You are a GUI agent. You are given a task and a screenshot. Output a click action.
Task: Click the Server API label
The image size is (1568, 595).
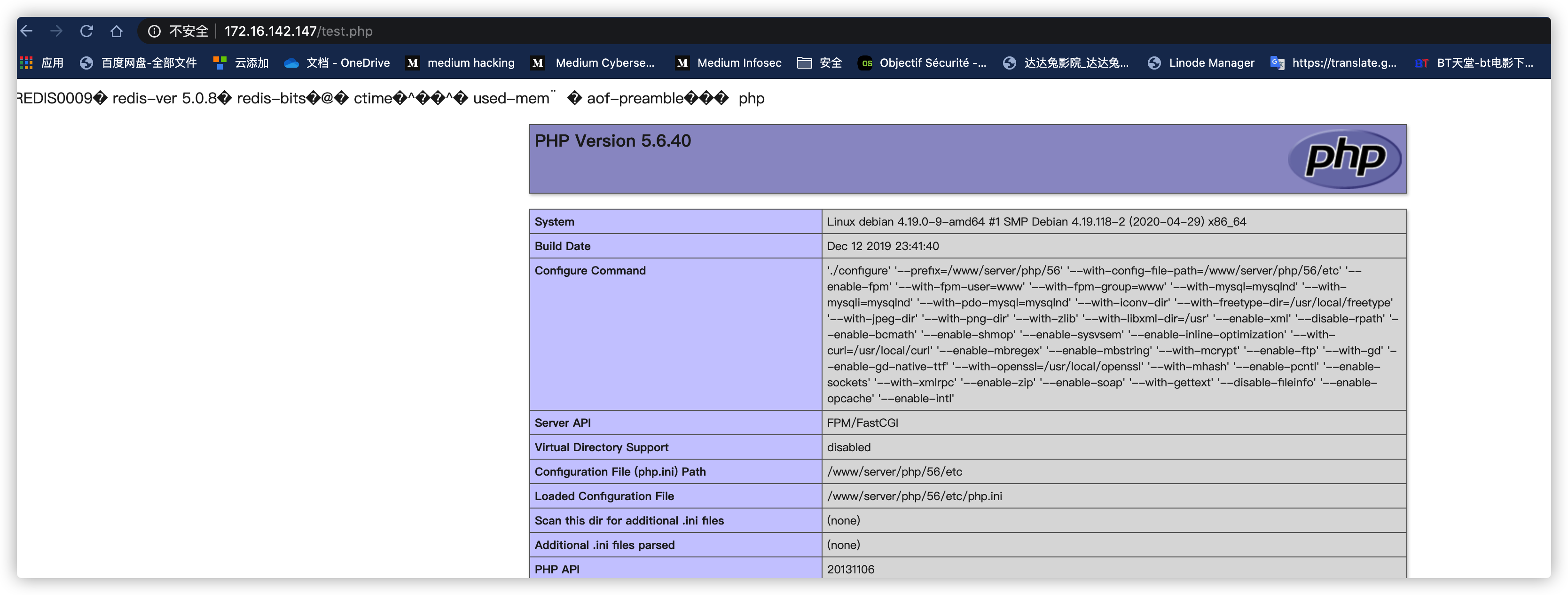pos(563,422)
